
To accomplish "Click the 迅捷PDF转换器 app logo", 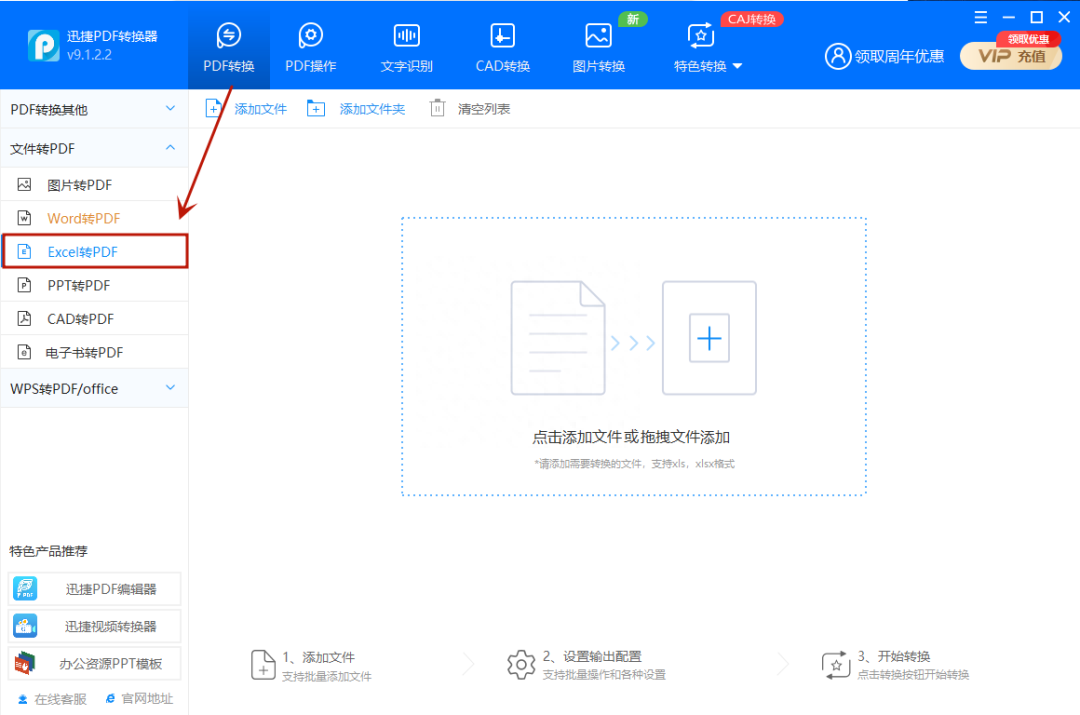I will pyautogui.click(x=43, y=45).
